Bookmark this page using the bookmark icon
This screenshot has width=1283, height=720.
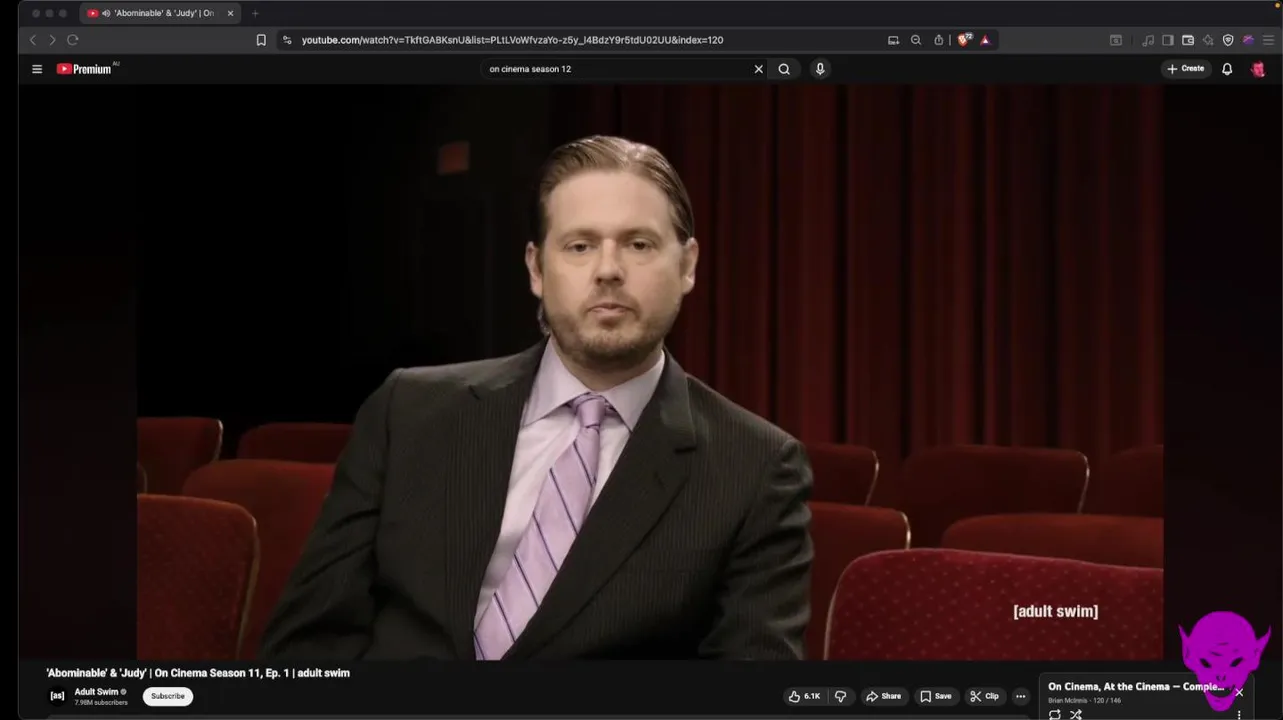pos(261,40)
